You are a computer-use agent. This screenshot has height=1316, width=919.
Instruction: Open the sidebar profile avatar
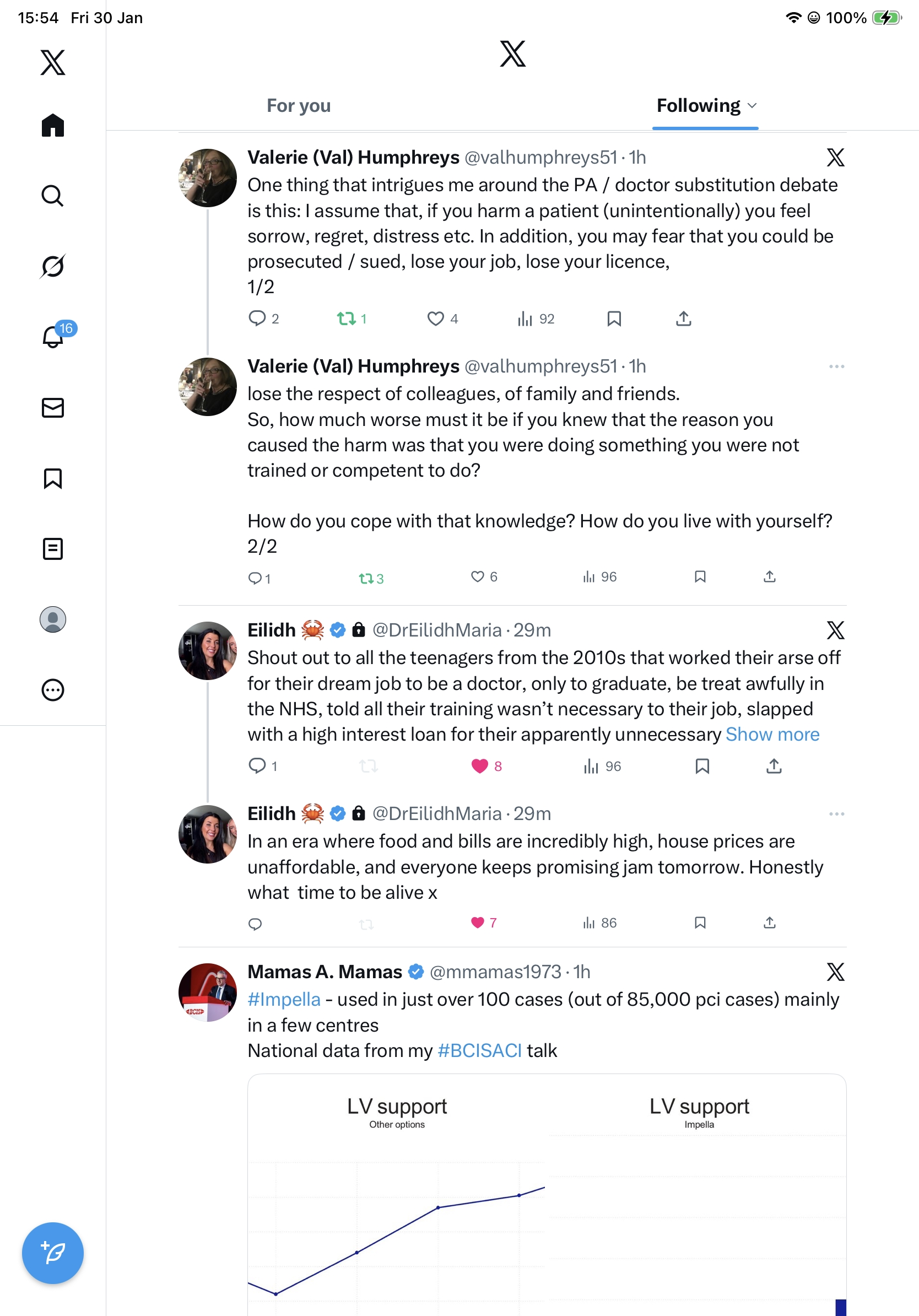point(52,619)
